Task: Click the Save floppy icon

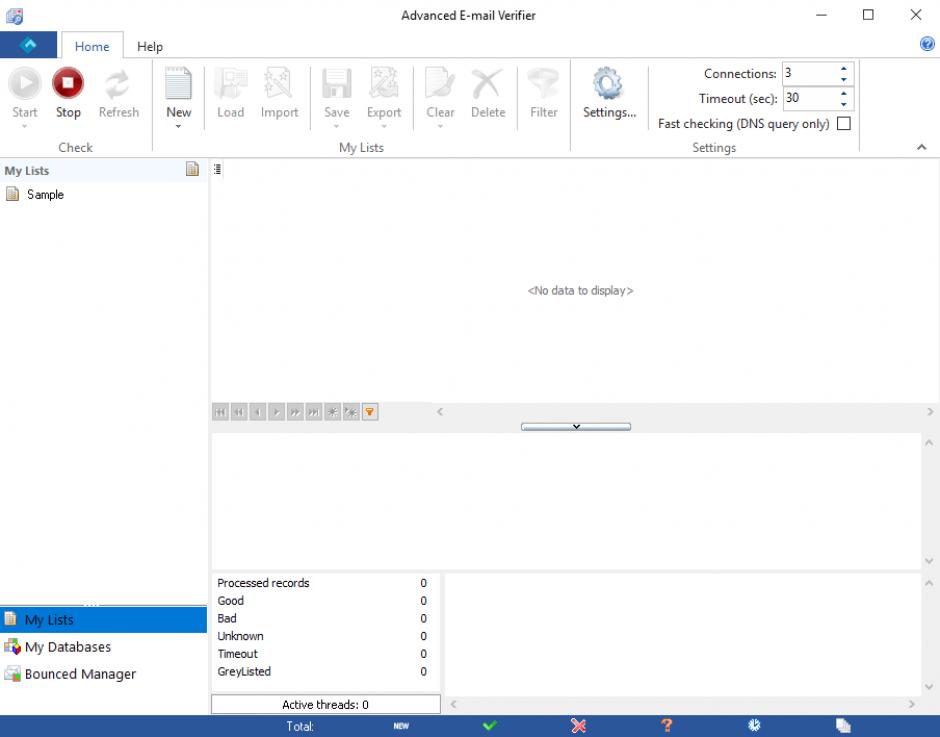Action: click(336, 83)
